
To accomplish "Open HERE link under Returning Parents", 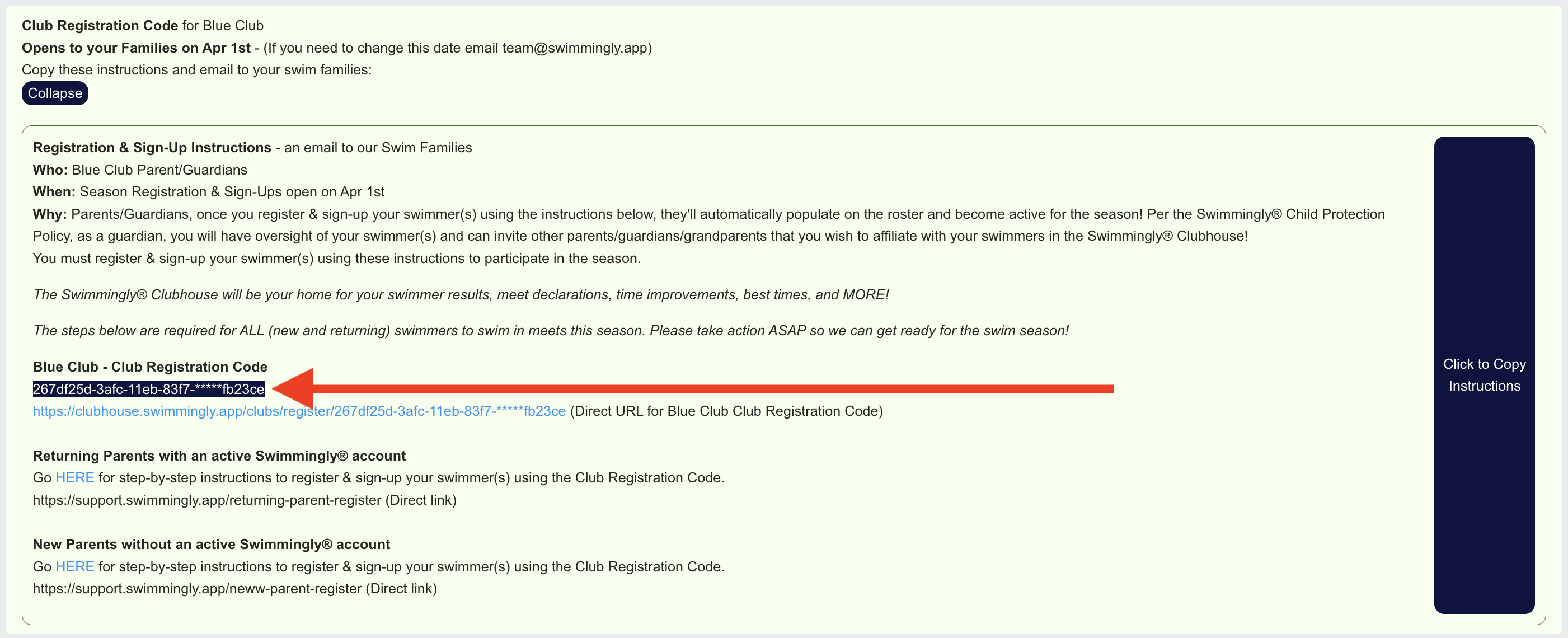I will (x=74, y=478).
